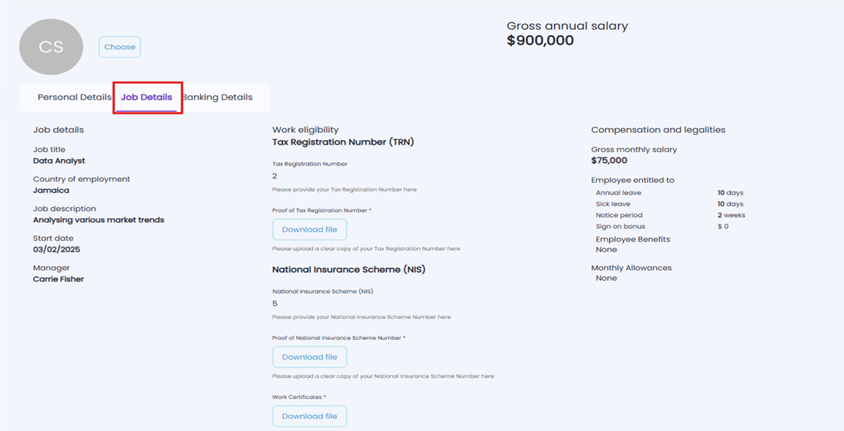844x431 pixels.
Task: Click the CS profile avatar circle
Action: [x=51, y=47]
